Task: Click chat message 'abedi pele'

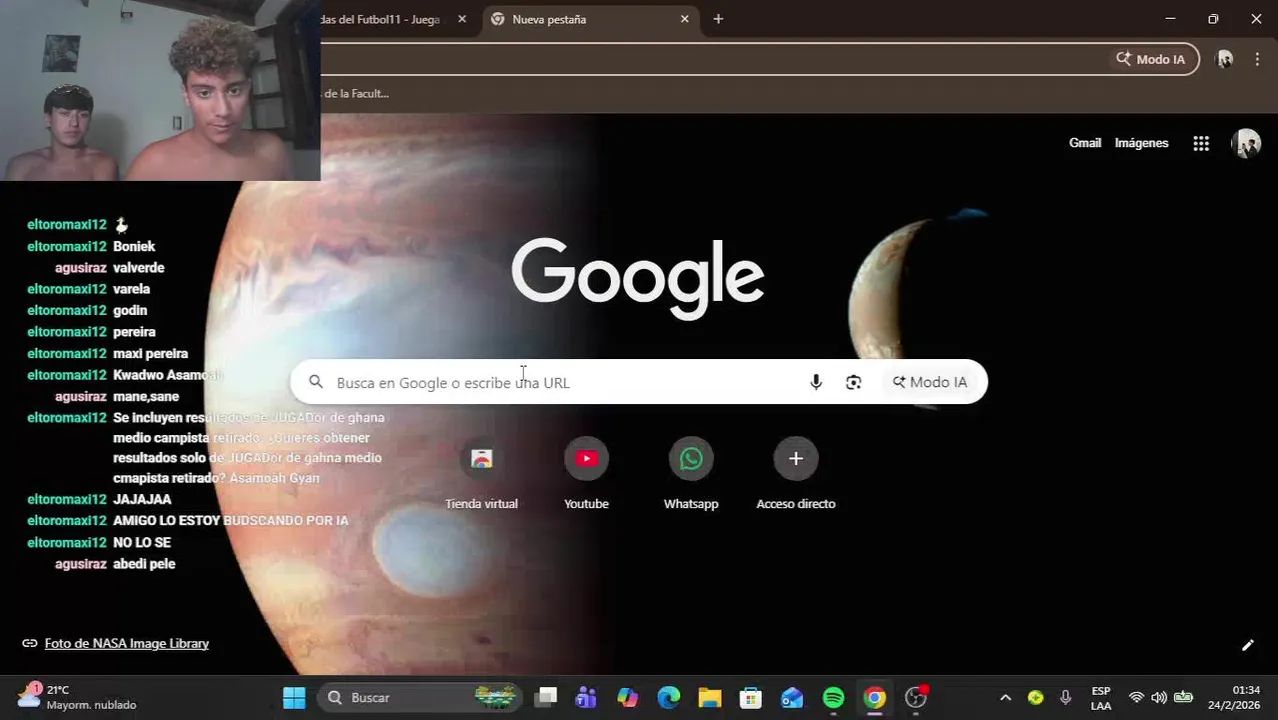Action: (x=144, y=564)
